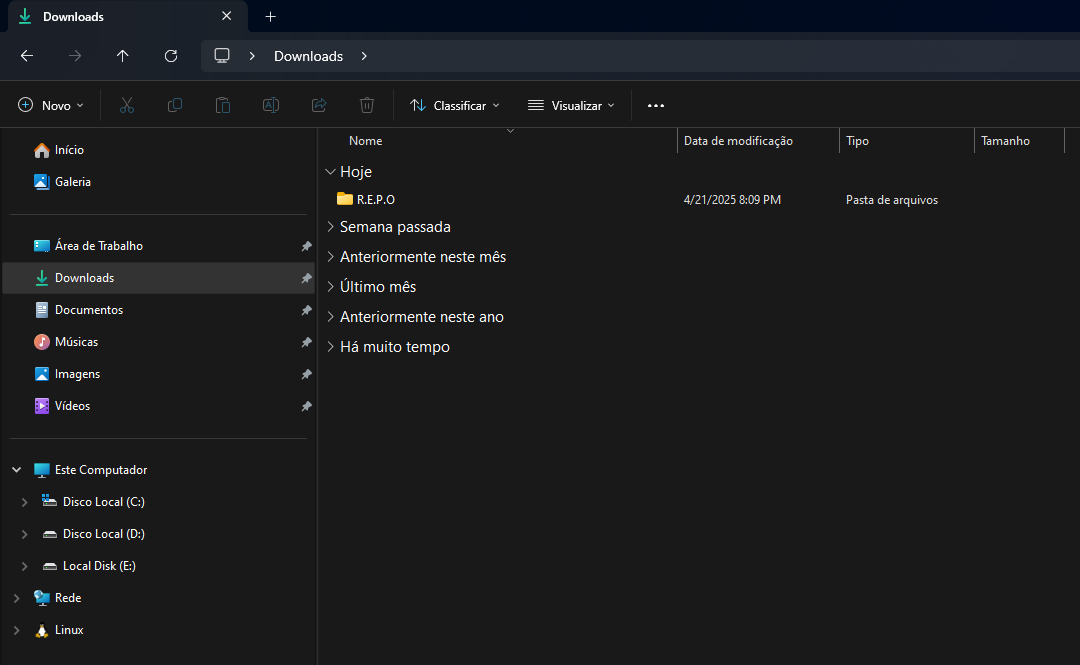
Task: Click the Share icon in toolbar
Action: 319,105
